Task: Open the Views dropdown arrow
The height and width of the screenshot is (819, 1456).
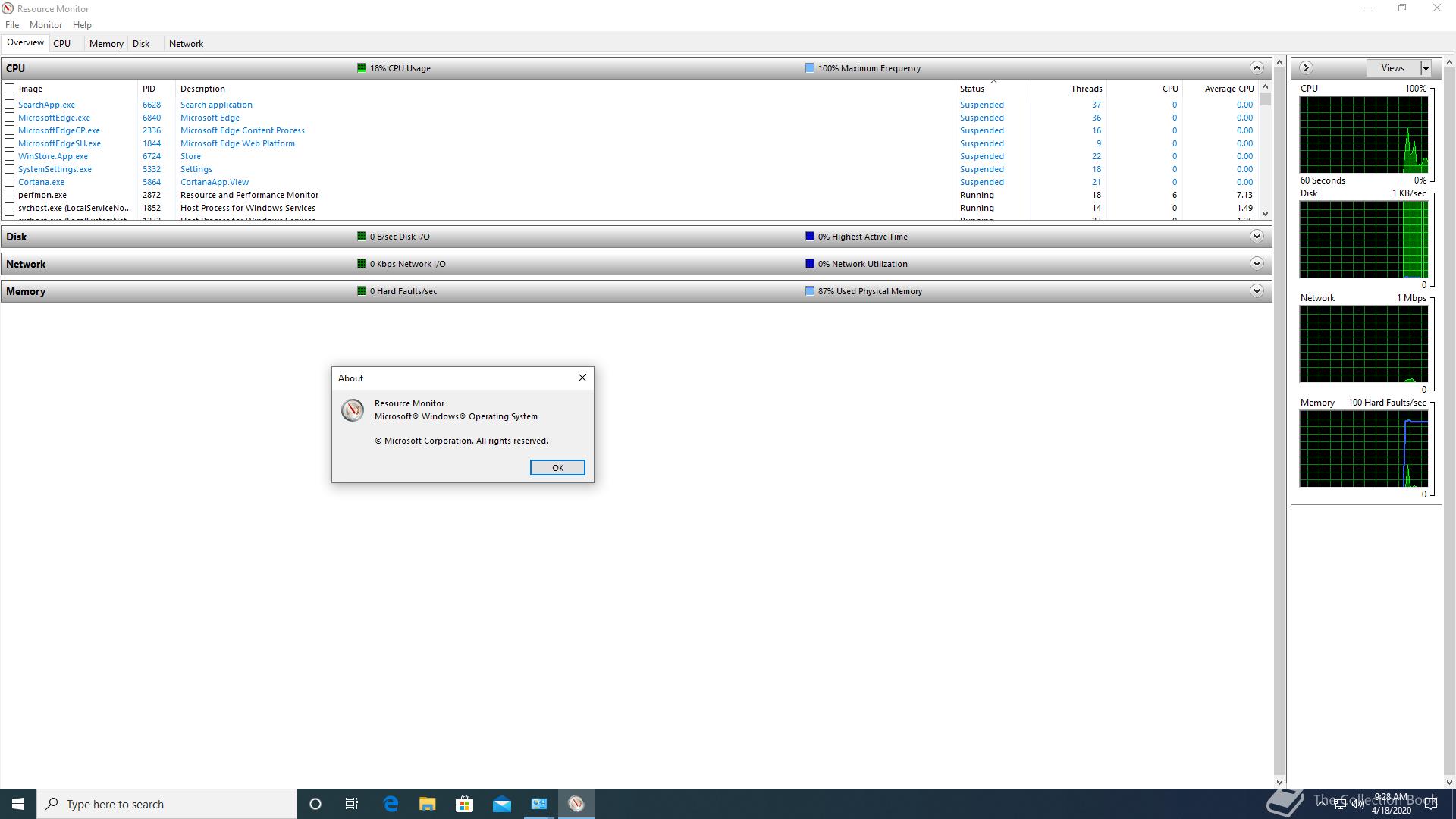Action: [1426, 68]
